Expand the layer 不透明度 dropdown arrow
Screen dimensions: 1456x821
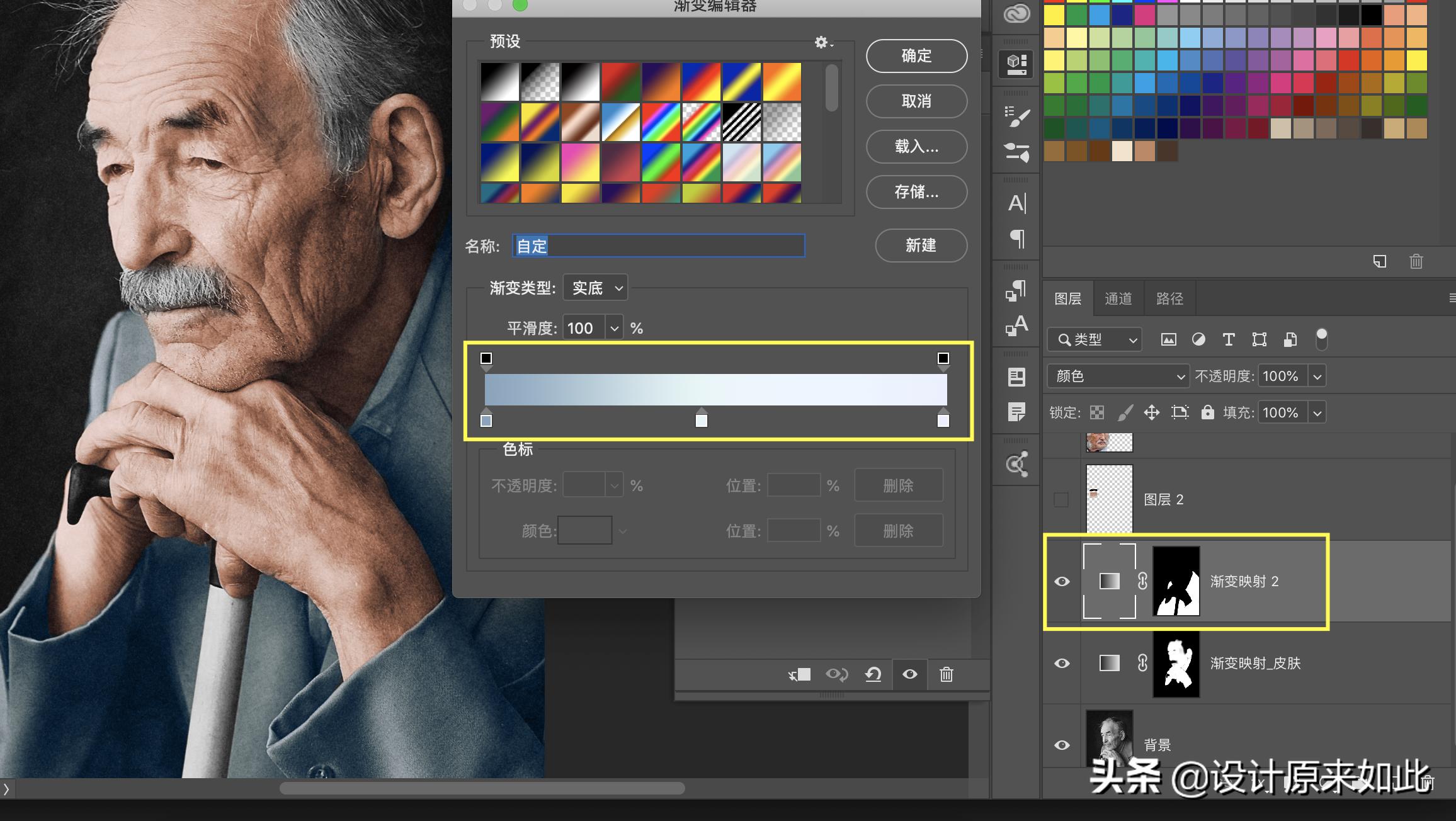(1317, 377)
